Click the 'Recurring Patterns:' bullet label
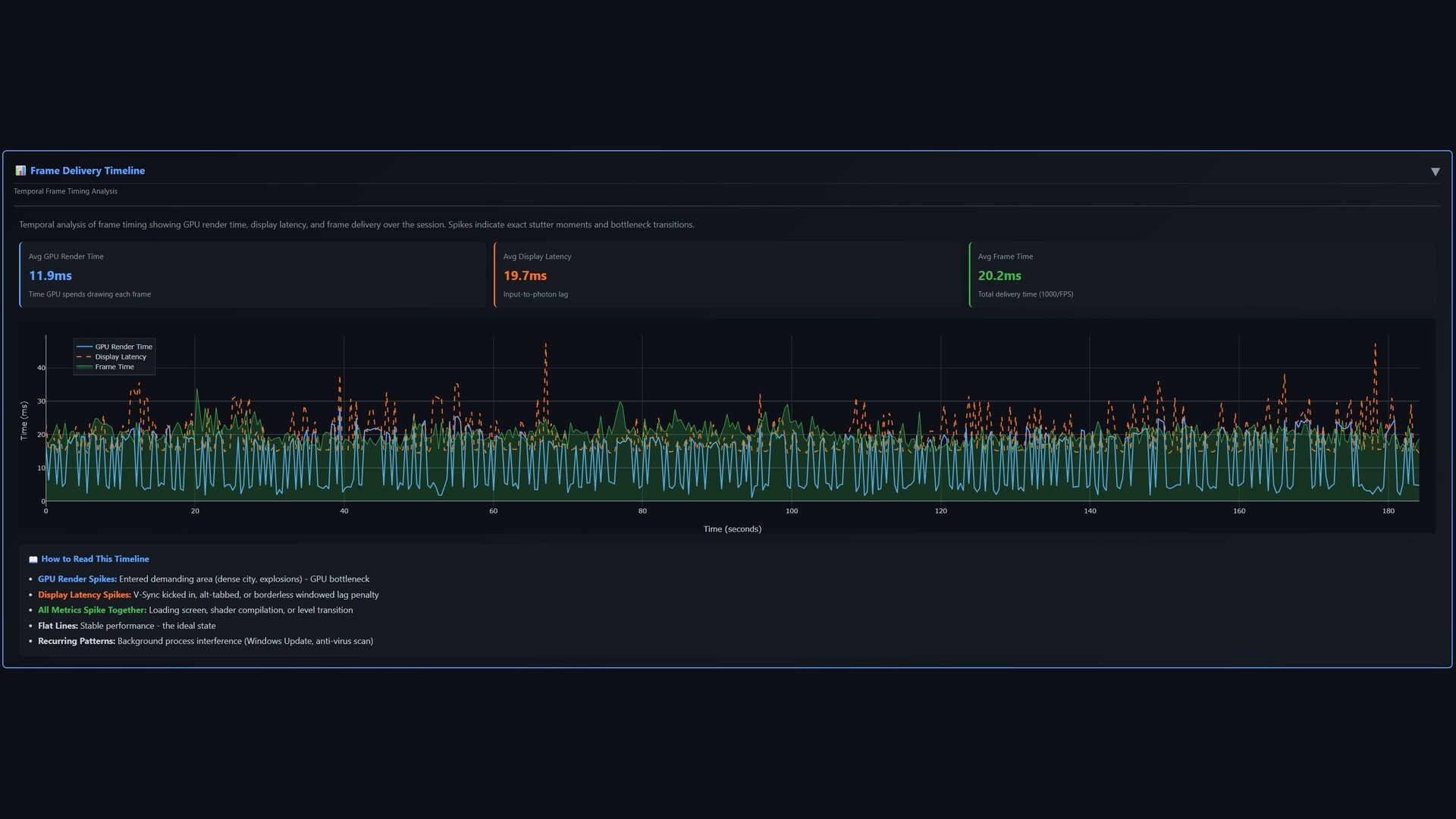 (x=77, y=641)
